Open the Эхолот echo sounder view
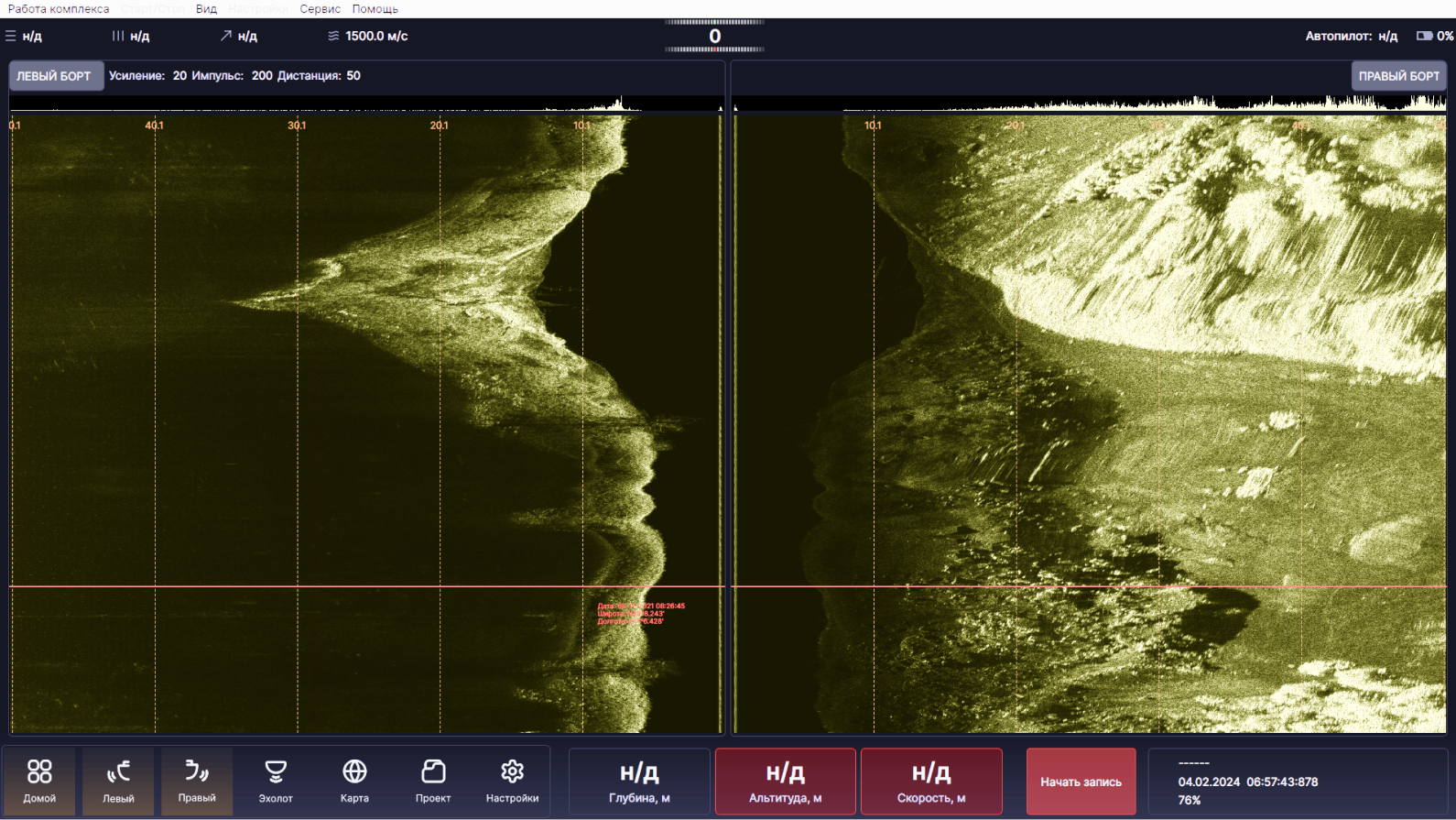 tap(276, 782)
